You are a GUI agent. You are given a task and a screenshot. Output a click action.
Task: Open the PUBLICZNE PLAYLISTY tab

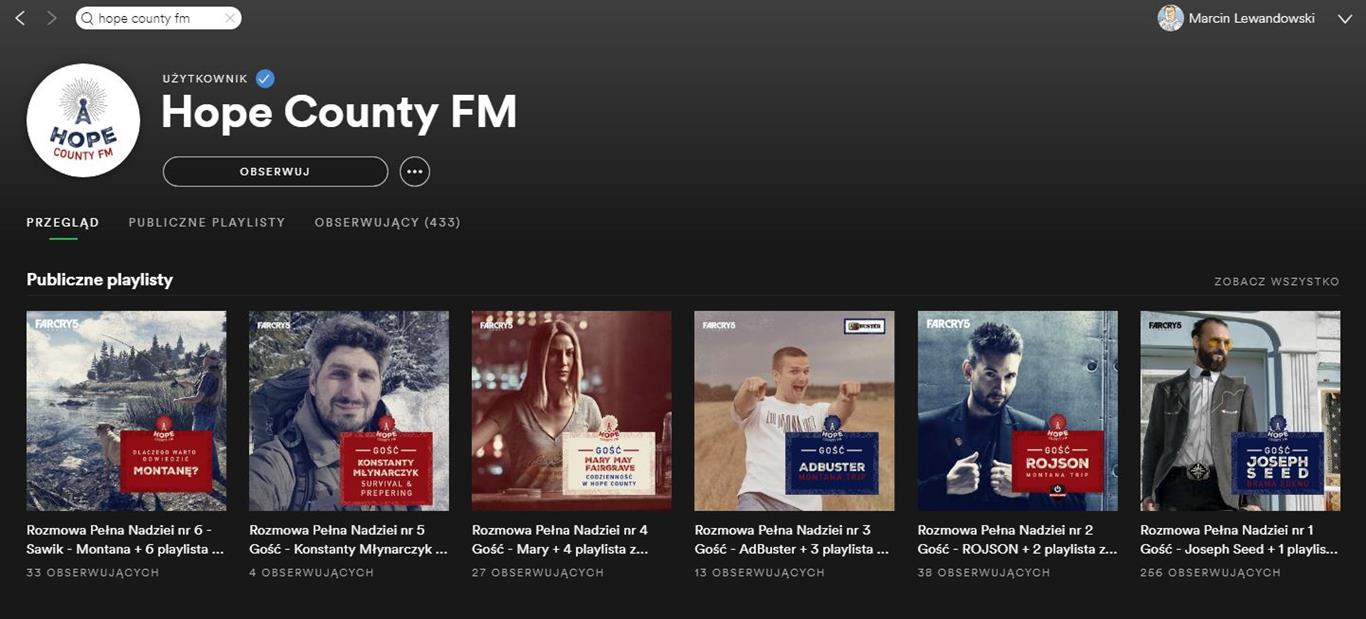[207, 222]
